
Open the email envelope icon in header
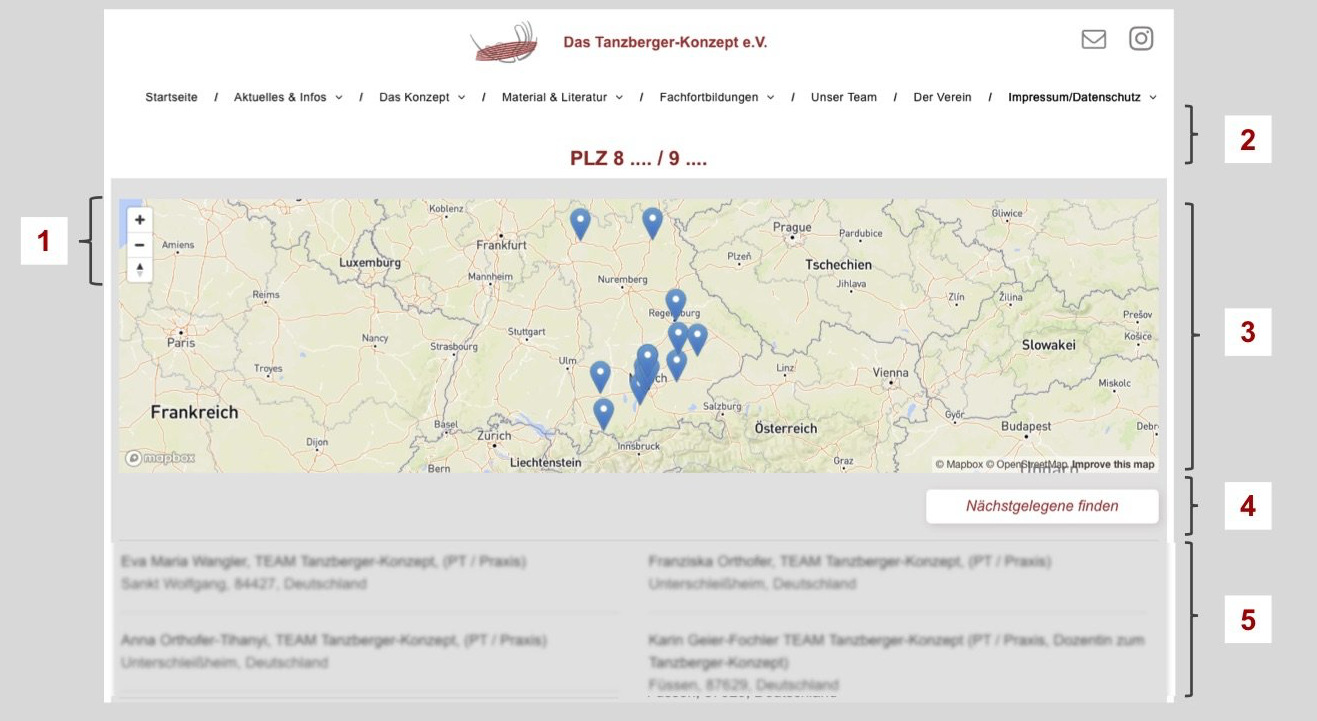[x=1094, y=40]
